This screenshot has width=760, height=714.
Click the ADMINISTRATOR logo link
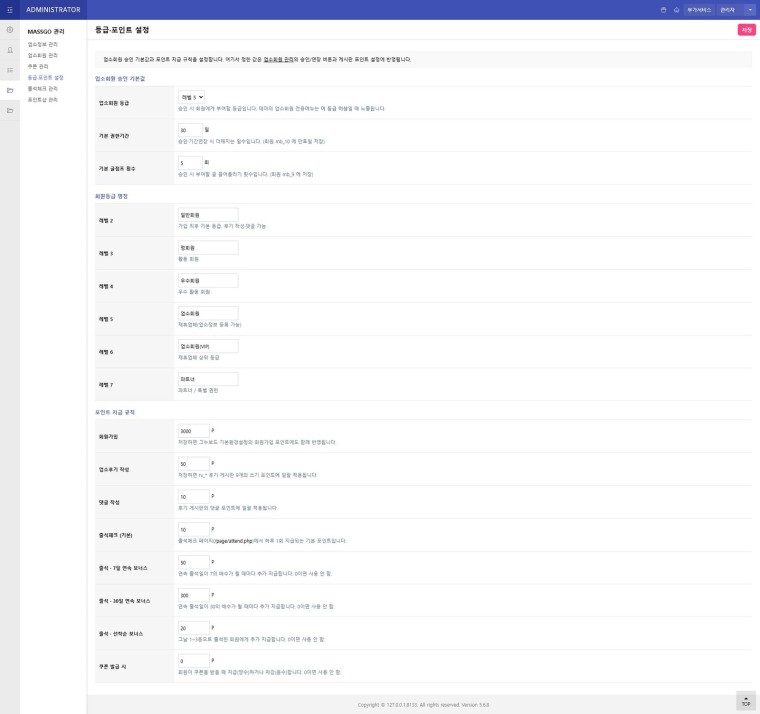pyautogui.click(x=53, y=10)
